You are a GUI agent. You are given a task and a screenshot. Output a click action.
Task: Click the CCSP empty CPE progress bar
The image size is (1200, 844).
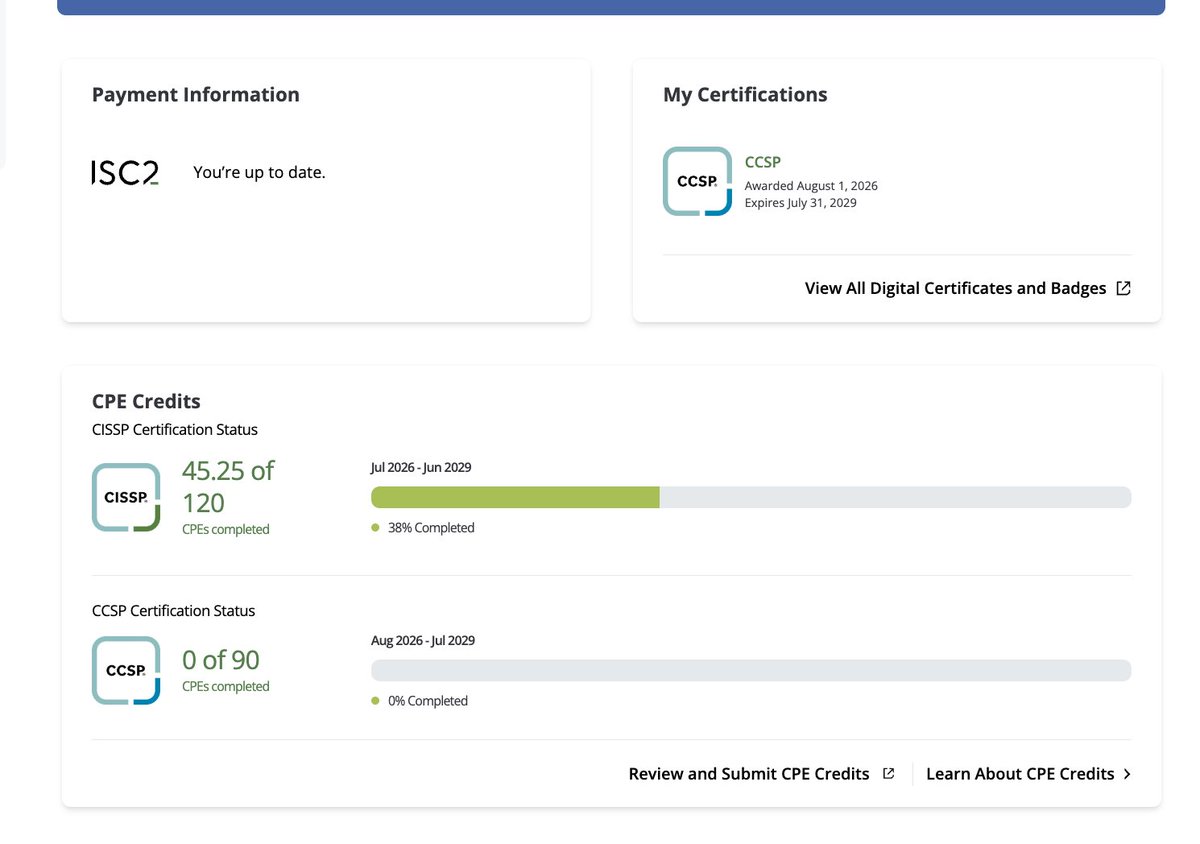tap(751, 670)
